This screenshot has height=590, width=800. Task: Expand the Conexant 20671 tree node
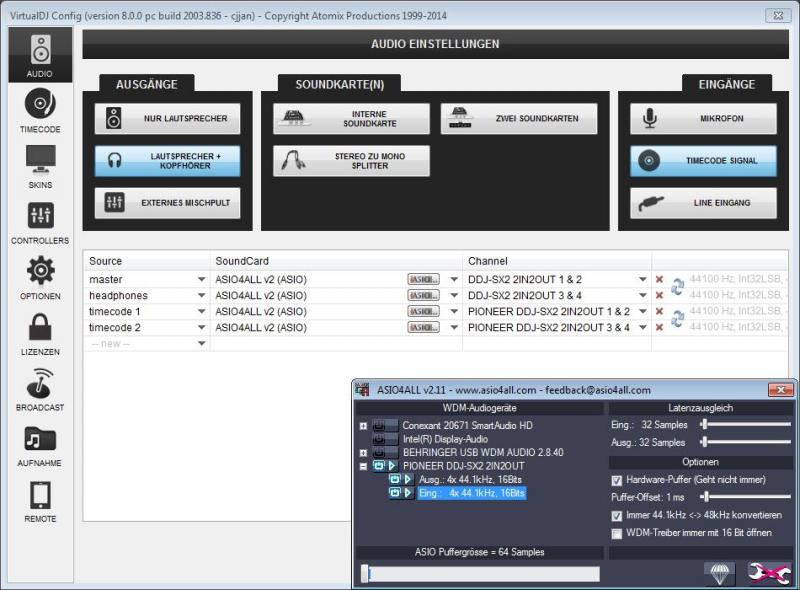(363, 426)
